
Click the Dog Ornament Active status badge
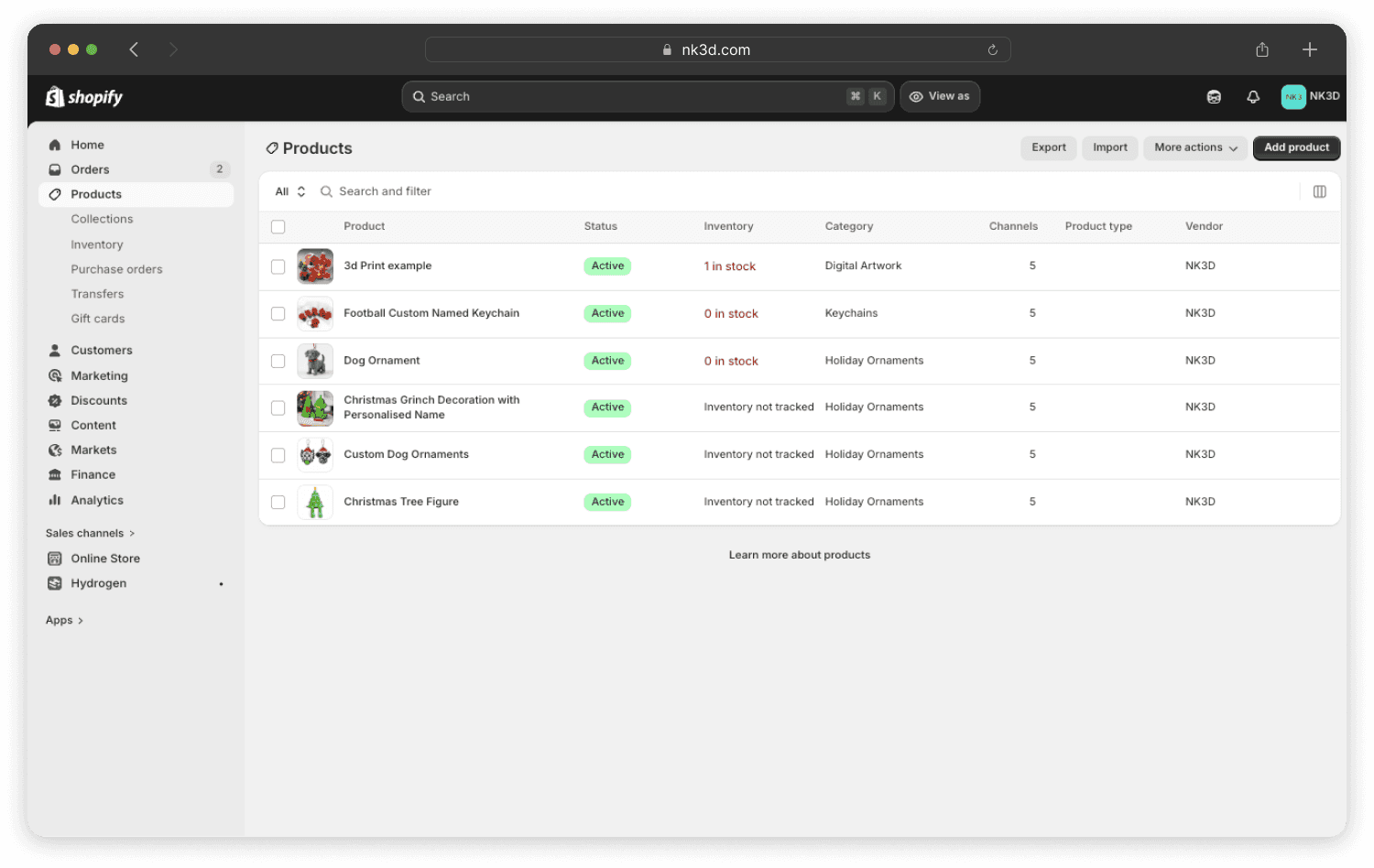(x=607, y=361)
